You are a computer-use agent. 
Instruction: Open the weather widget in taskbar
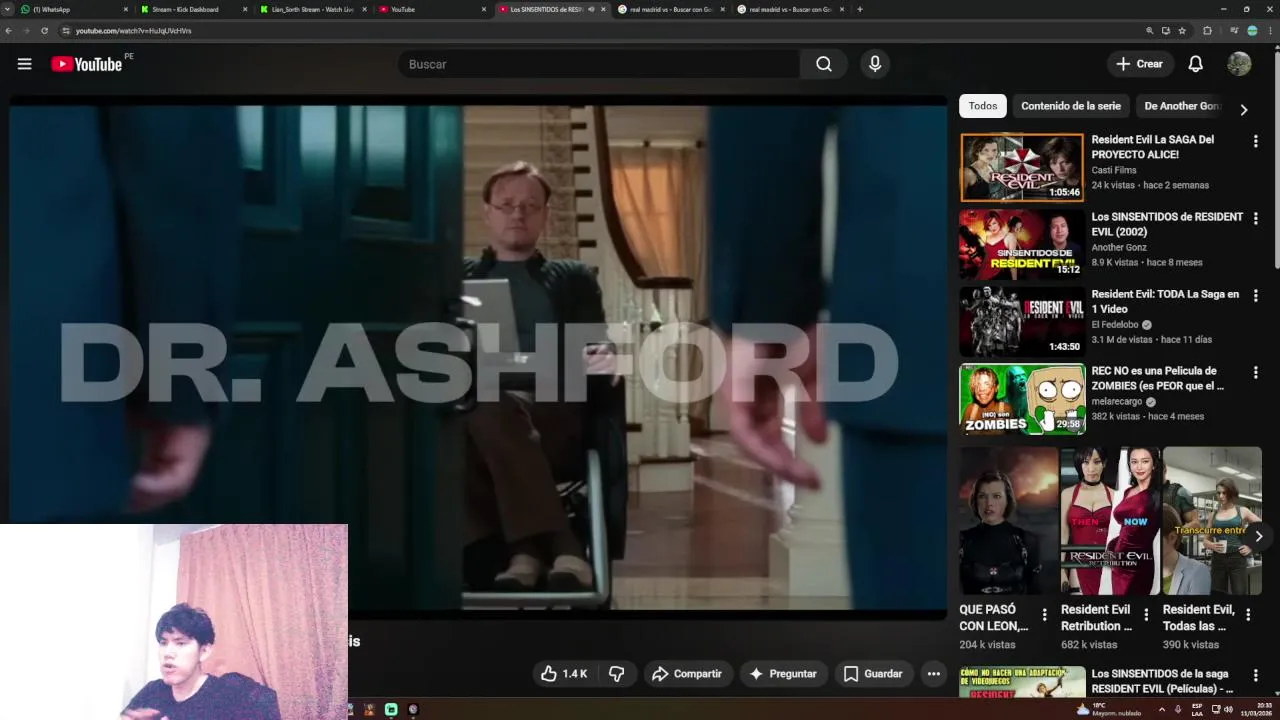click(1109, 709)
